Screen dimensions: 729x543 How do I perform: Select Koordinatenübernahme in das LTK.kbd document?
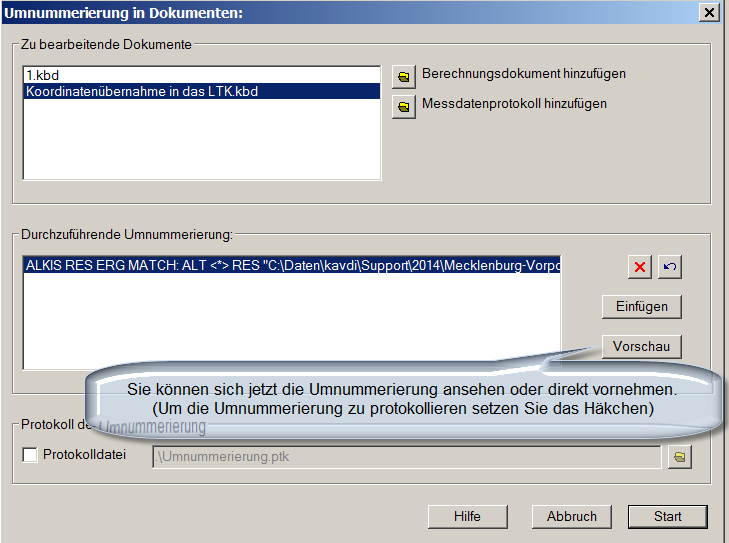(x=143, y=91)
